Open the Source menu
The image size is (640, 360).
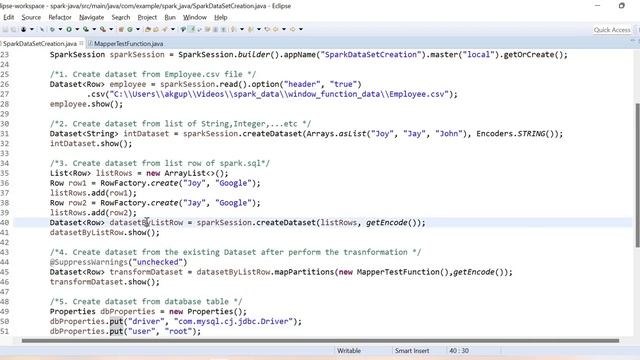31,17
